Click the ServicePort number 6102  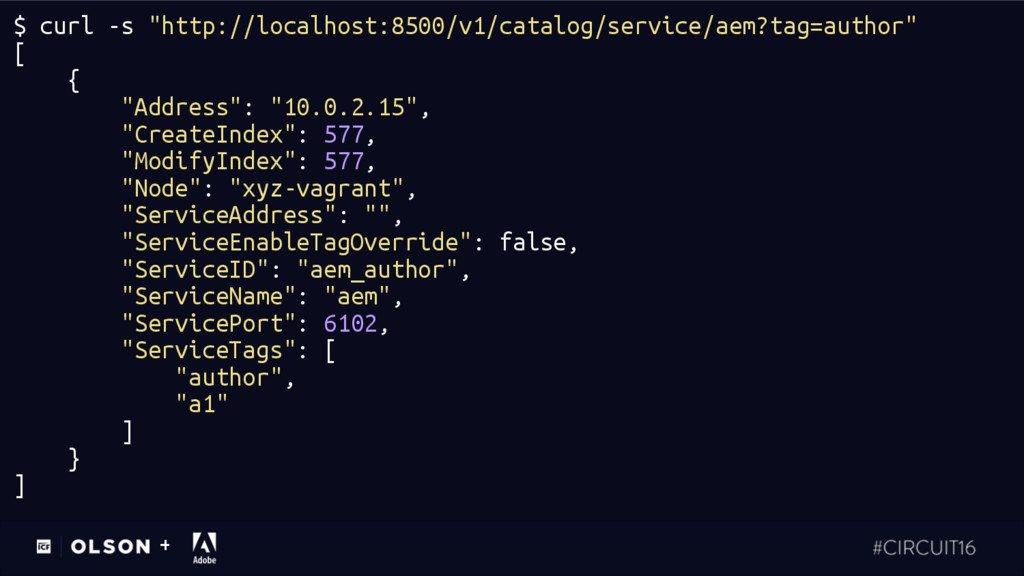coord(350,324)
